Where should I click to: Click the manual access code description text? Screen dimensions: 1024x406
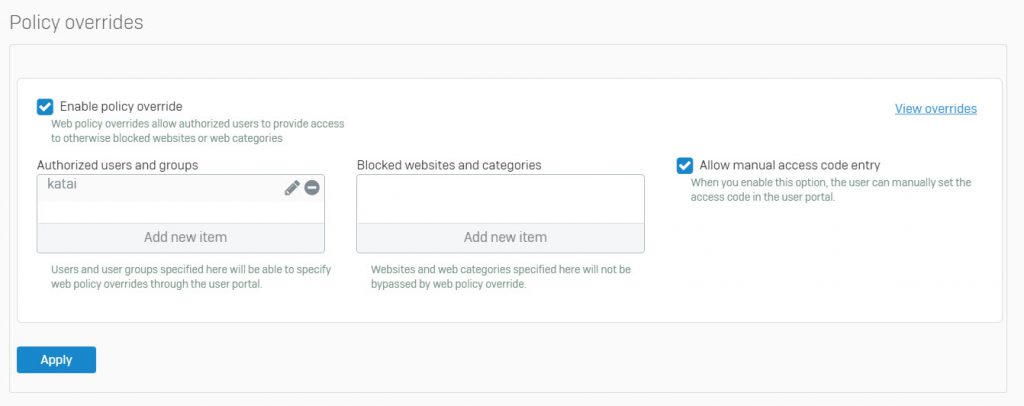[831, 190]
